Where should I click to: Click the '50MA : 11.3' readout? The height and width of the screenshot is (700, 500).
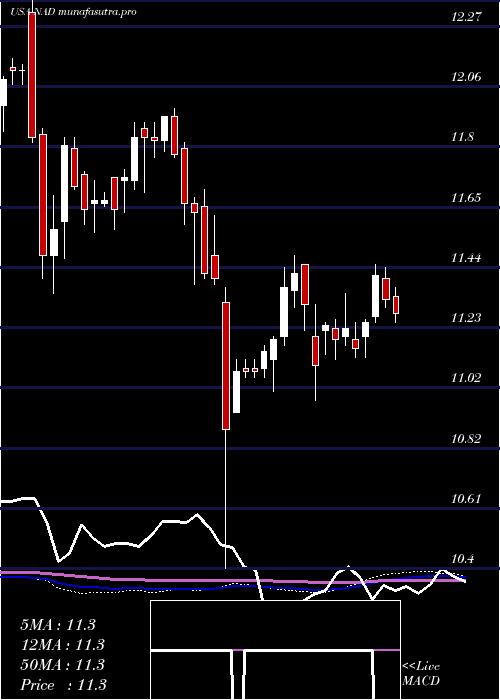(62, 665)
